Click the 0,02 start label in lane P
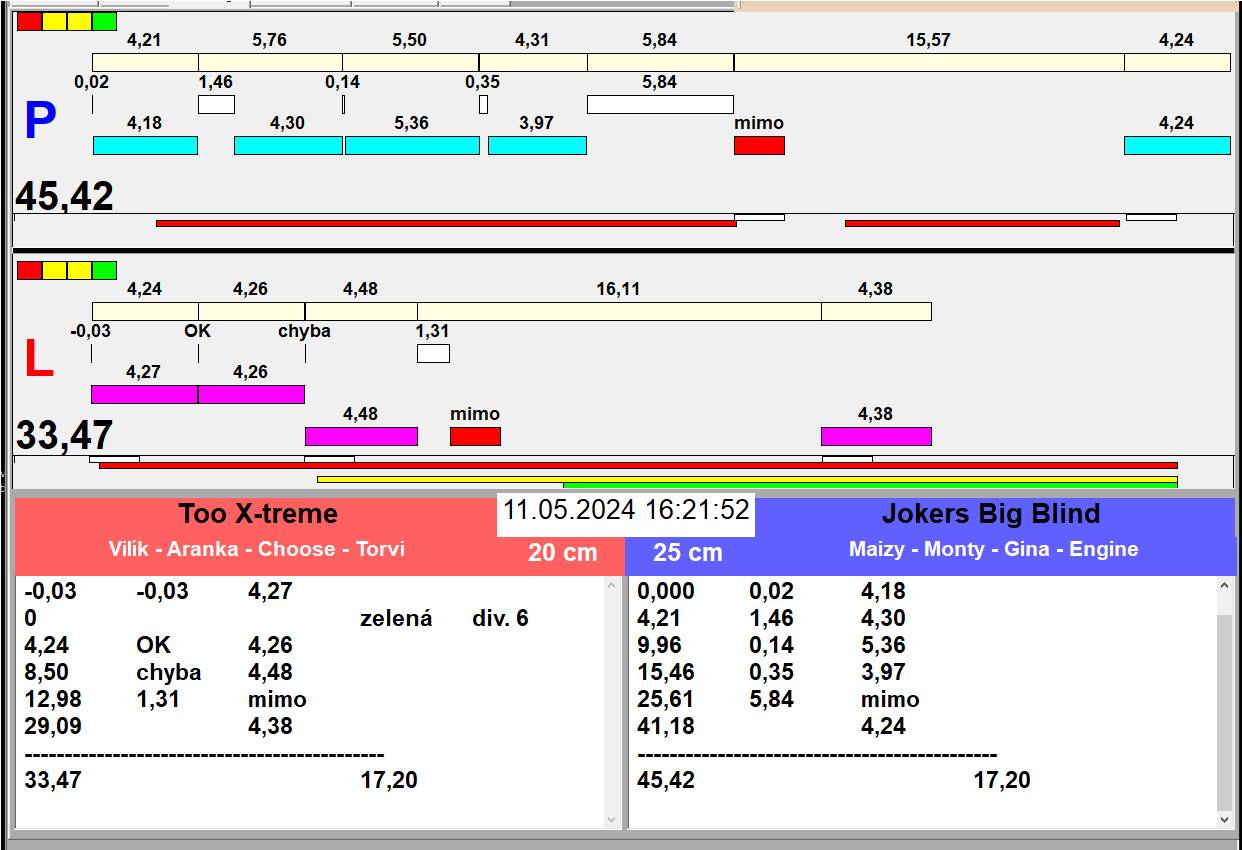1242x850 pixels. tap(92, 82)
